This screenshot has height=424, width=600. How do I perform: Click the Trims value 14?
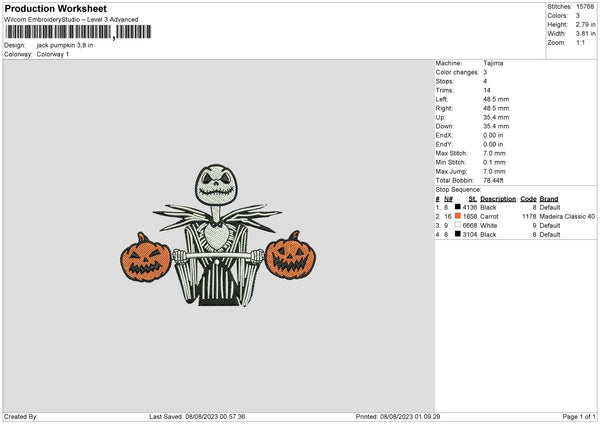pyautogui.click(x=487, y=90)
